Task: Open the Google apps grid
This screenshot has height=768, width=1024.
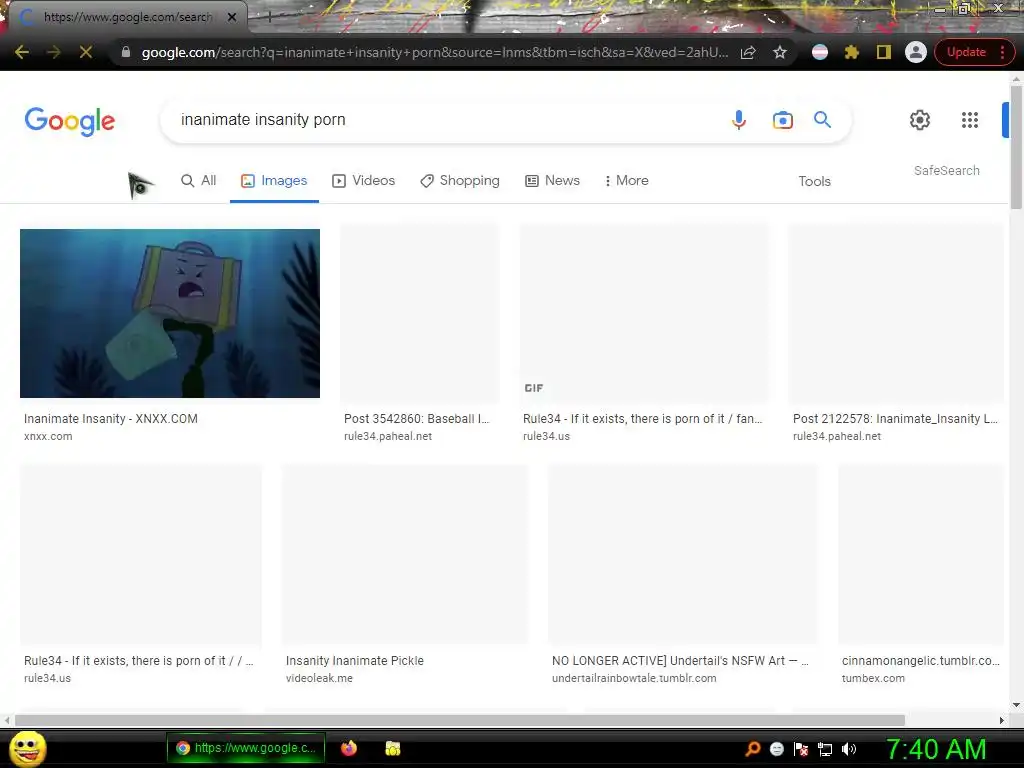Action: point(970,120)
